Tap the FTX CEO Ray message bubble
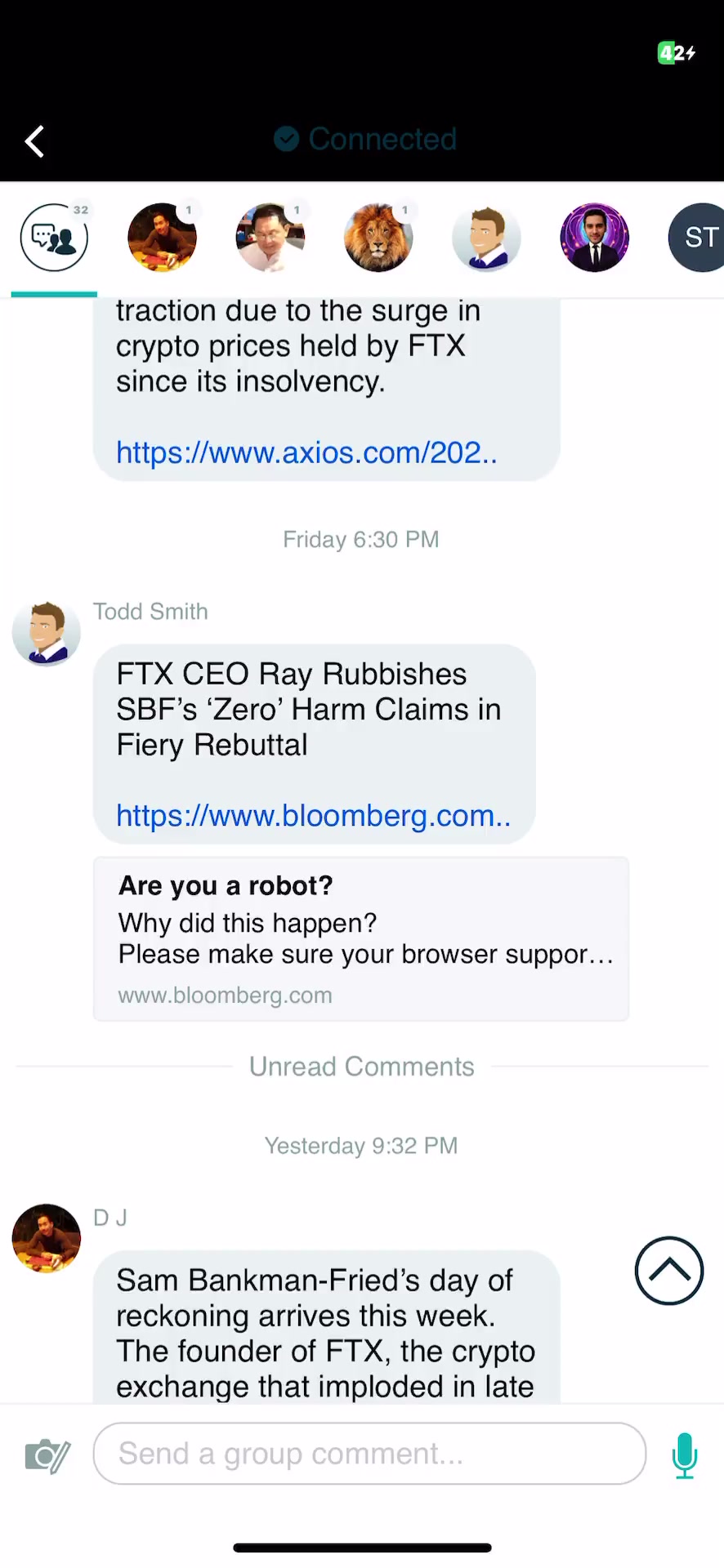This screenshot has width=724, height=1568. coord(314,709)
